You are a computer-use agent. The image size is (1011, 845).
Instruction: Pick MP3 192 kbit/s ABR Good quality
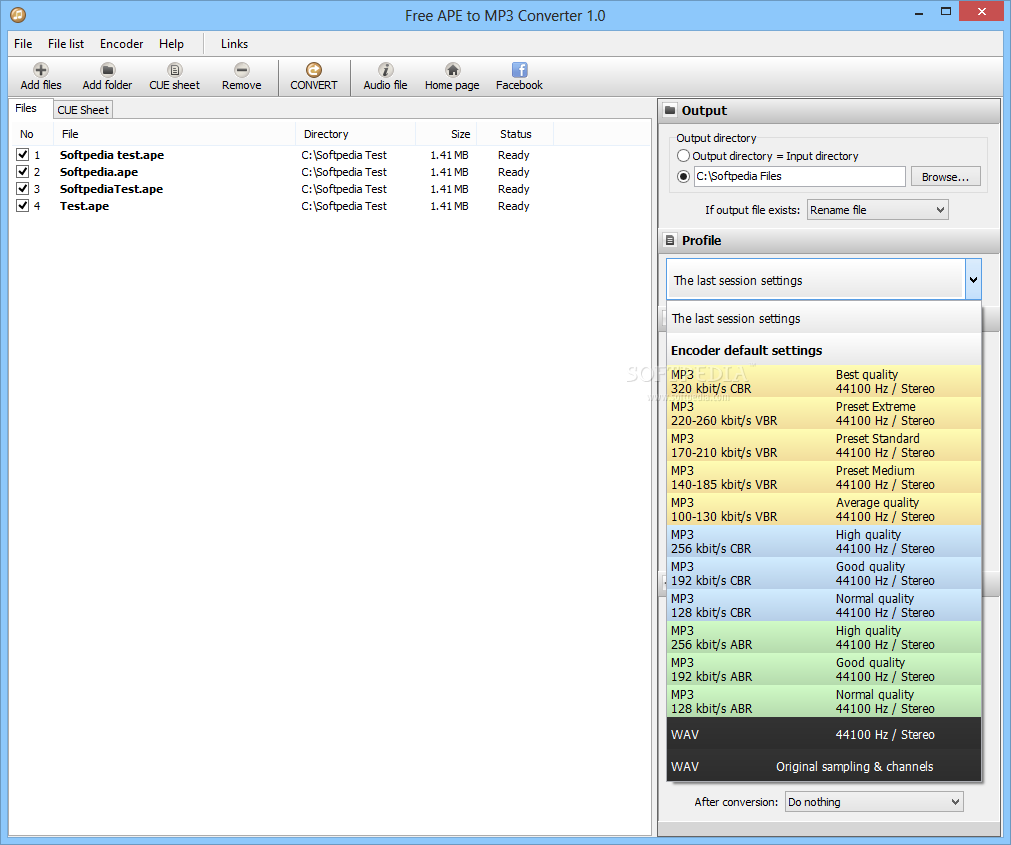(x=824, y=670)
